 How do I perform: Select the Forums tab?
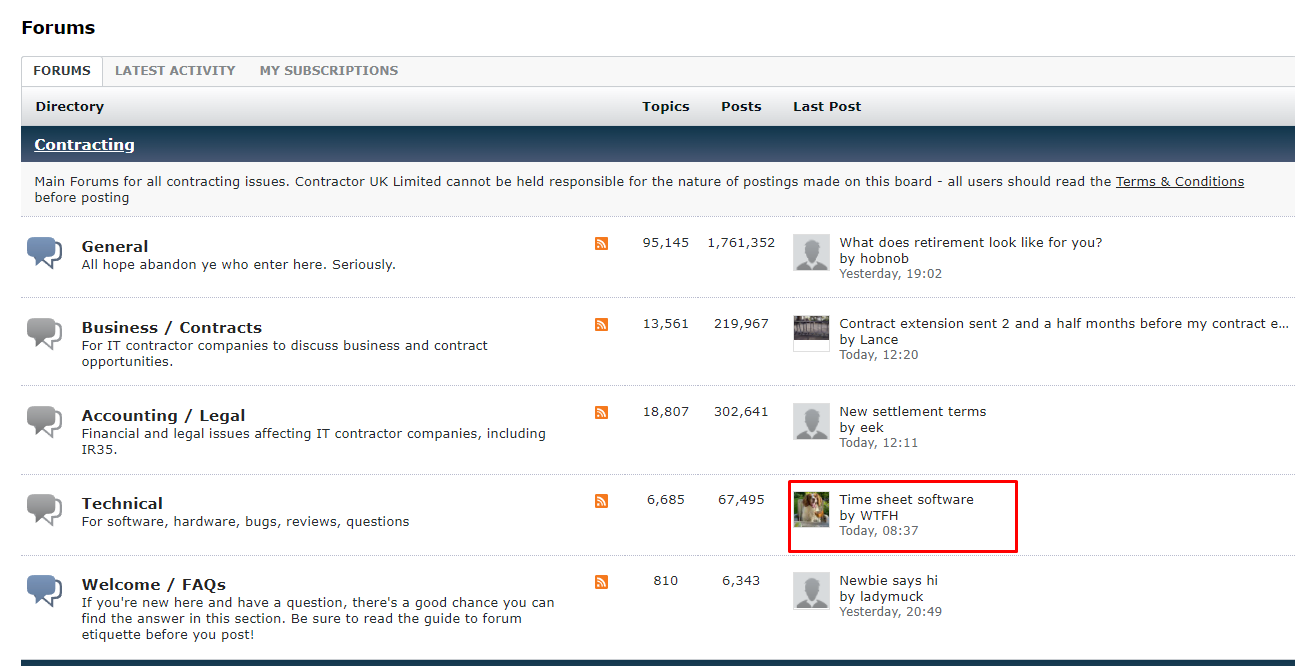[x=62, y=71]
